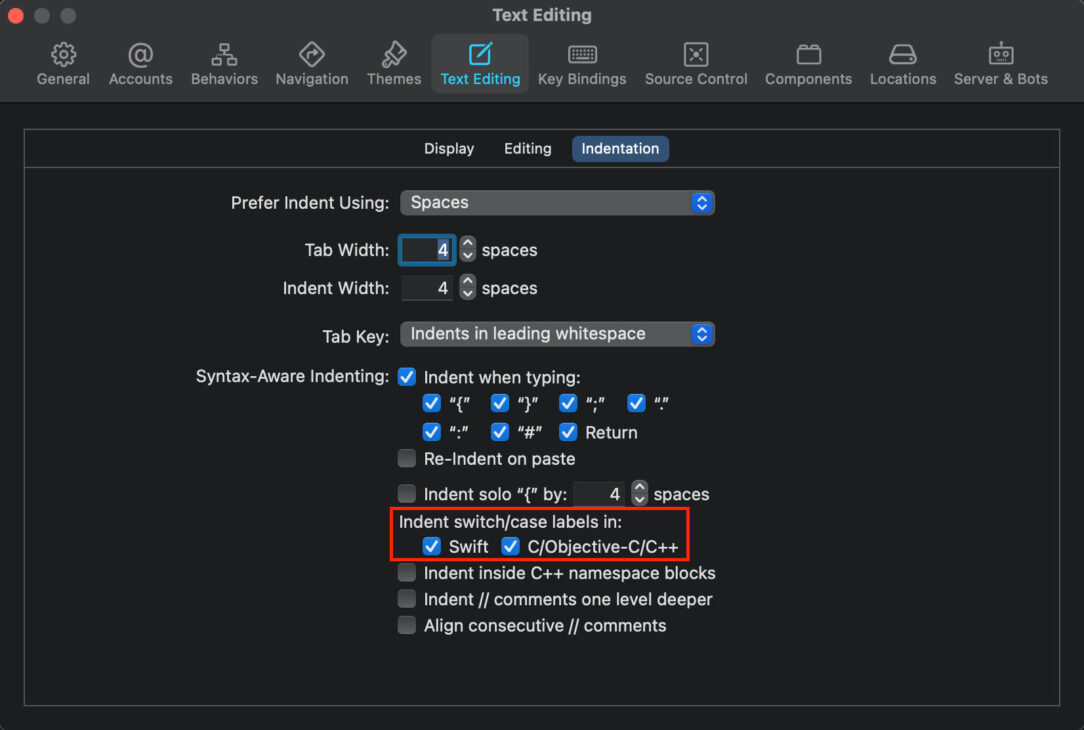Uncheck the ":" indent trigger checkbox

tap(431, 432)
